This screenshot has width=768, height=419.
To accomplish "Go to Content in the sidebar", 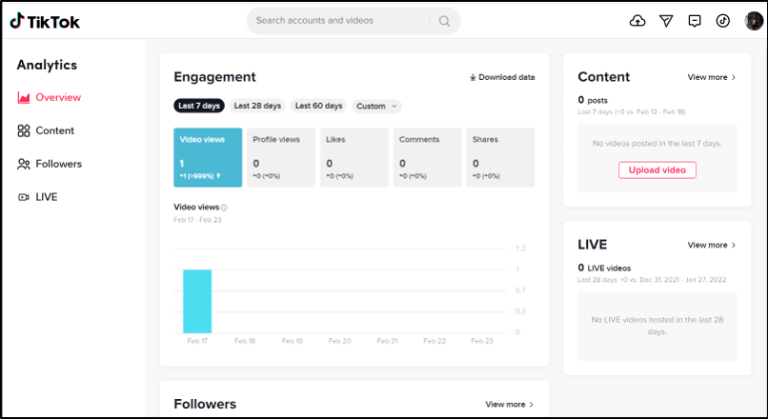I will pos(54,131).
